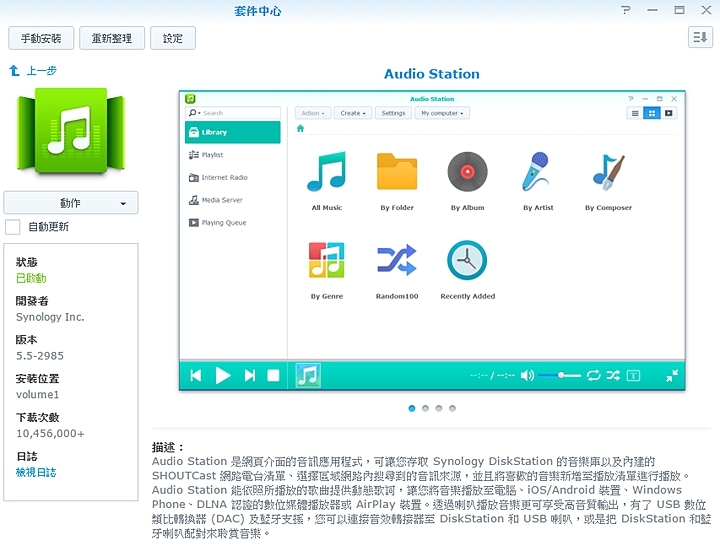Open the 動作 dropdown
Viewport: 720px width, 546px height.
(71, 203)
